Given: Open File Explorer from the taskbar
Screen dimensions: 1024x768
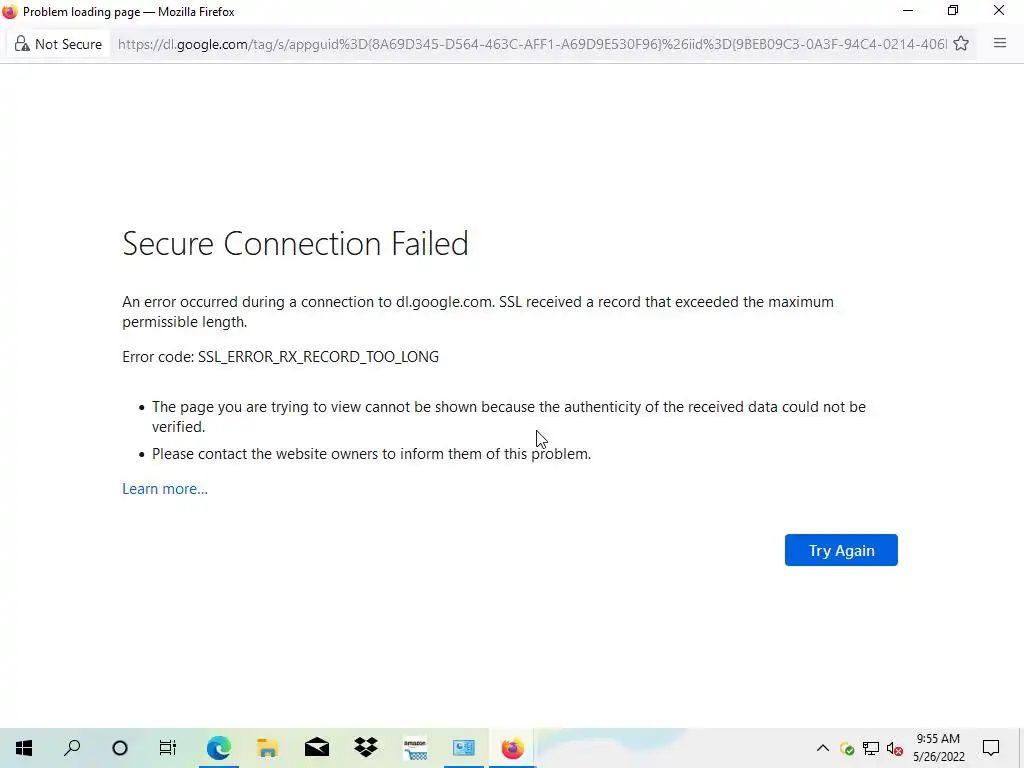Looking at the screenshot, I should 267,748.
